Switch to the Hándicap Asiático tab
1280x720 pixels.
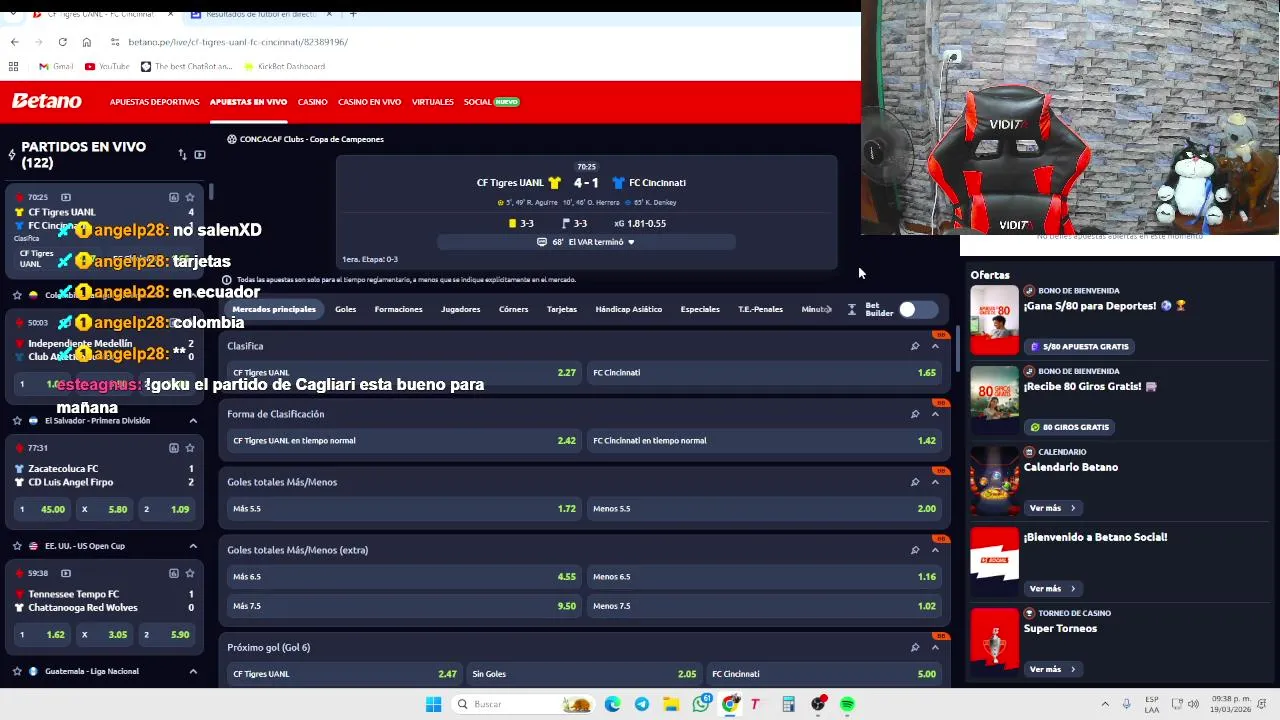(628, 309)
